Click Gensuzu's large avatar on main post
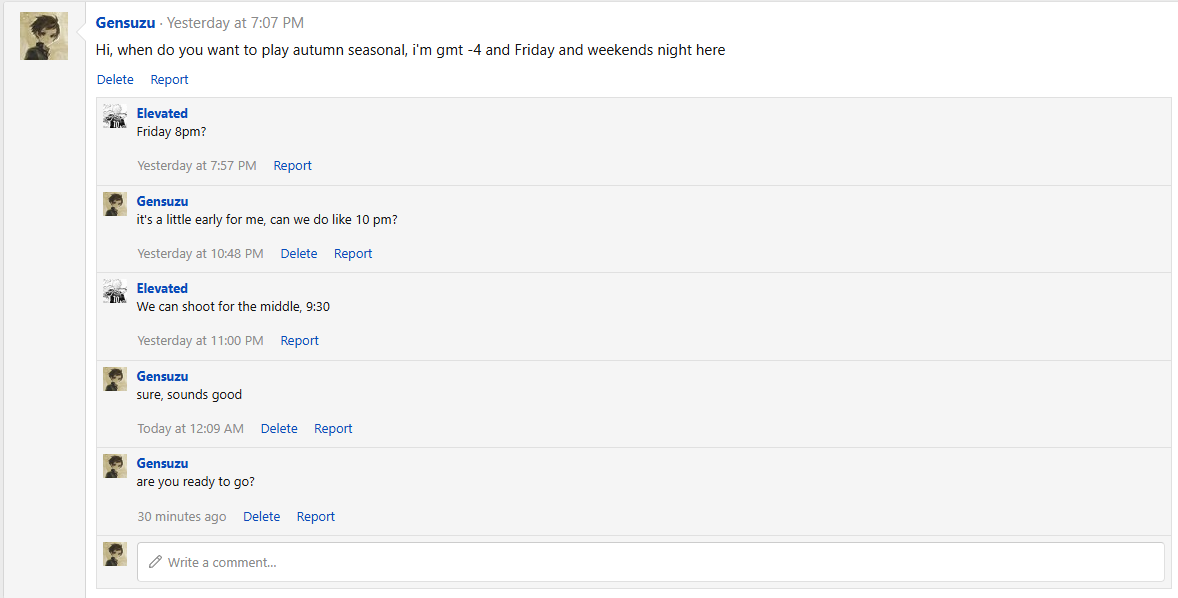 [x=44, y=36]
